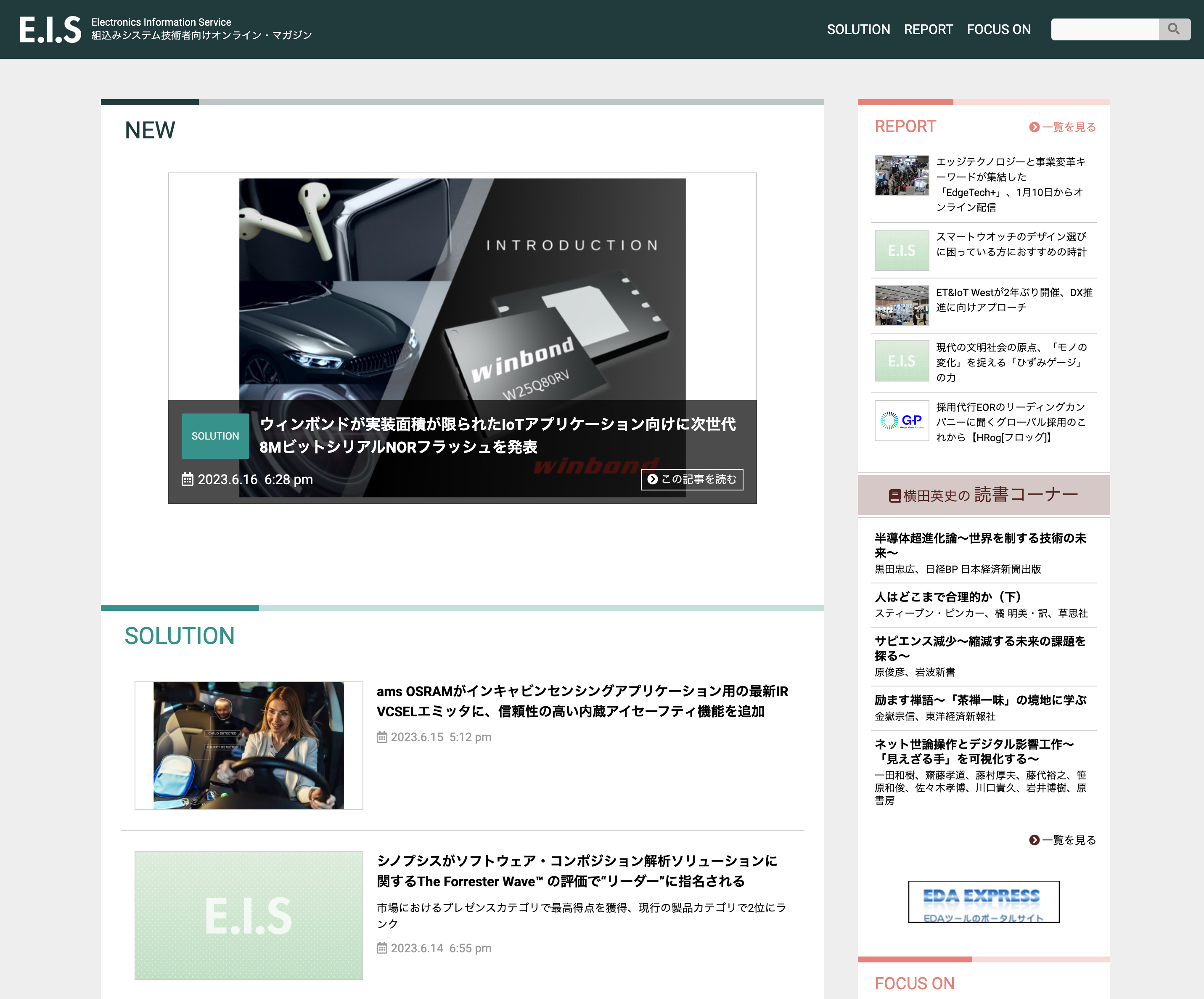The image size is (1204, 999).
Task: Click the search magnifier icon
Action: tap(1174, 29)
